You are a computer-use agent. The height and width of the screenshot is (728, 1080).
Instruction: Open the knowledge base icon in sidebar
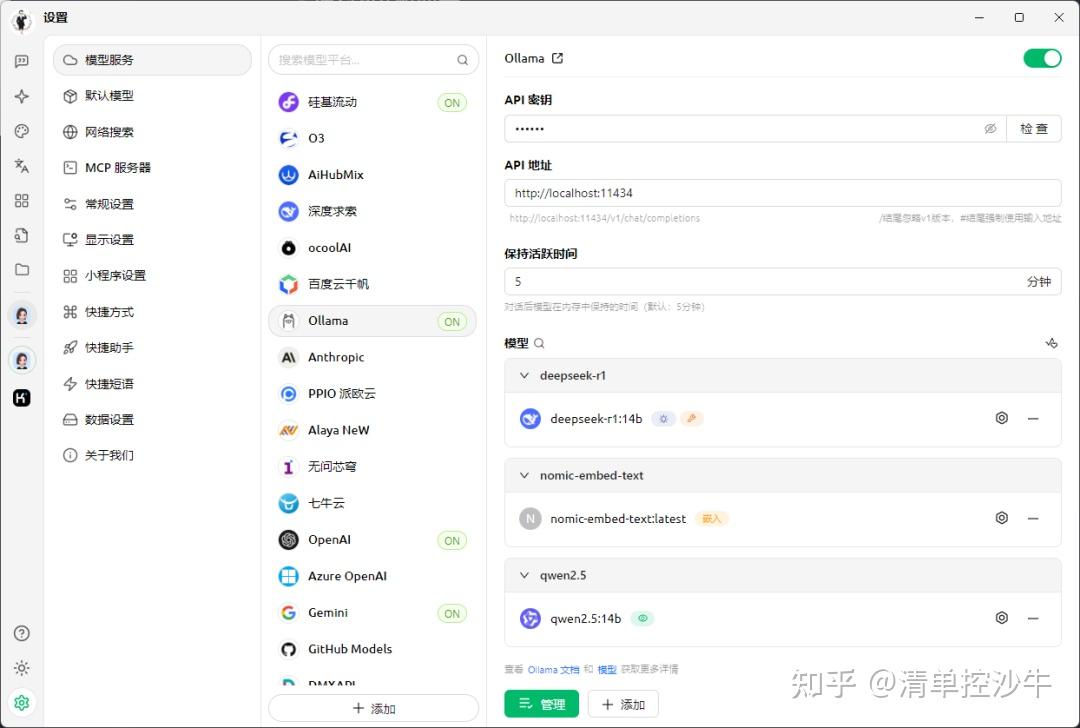(21, 235)
